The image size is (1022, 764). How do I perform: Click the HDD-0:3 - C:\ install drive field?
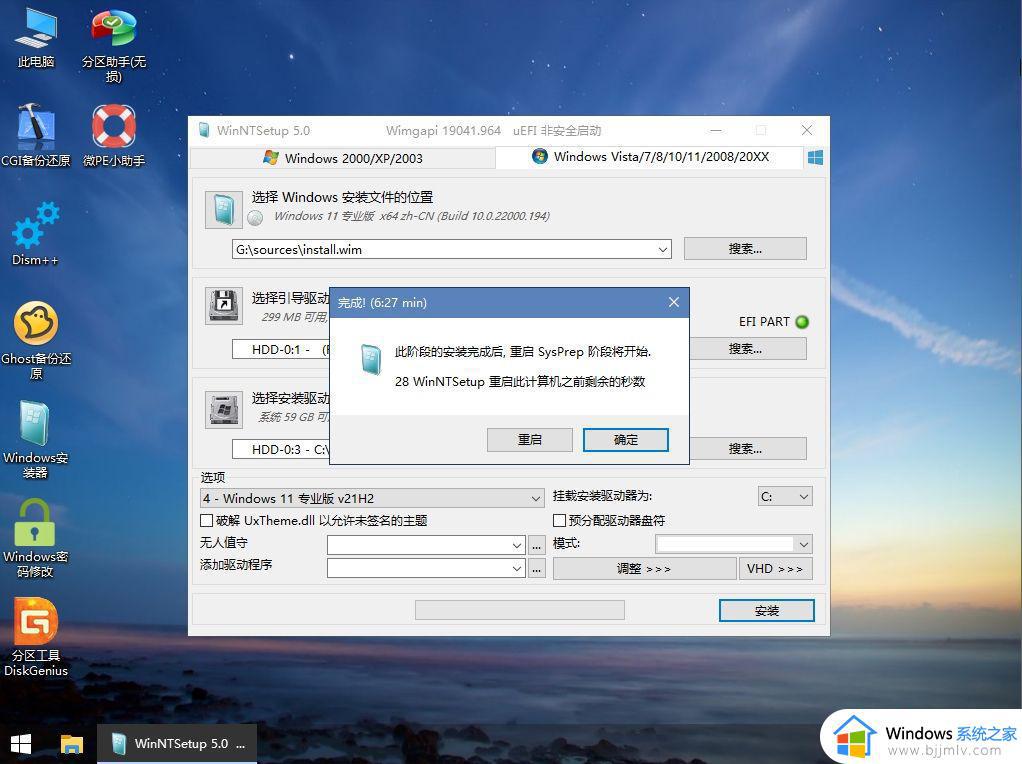[281, 449]
